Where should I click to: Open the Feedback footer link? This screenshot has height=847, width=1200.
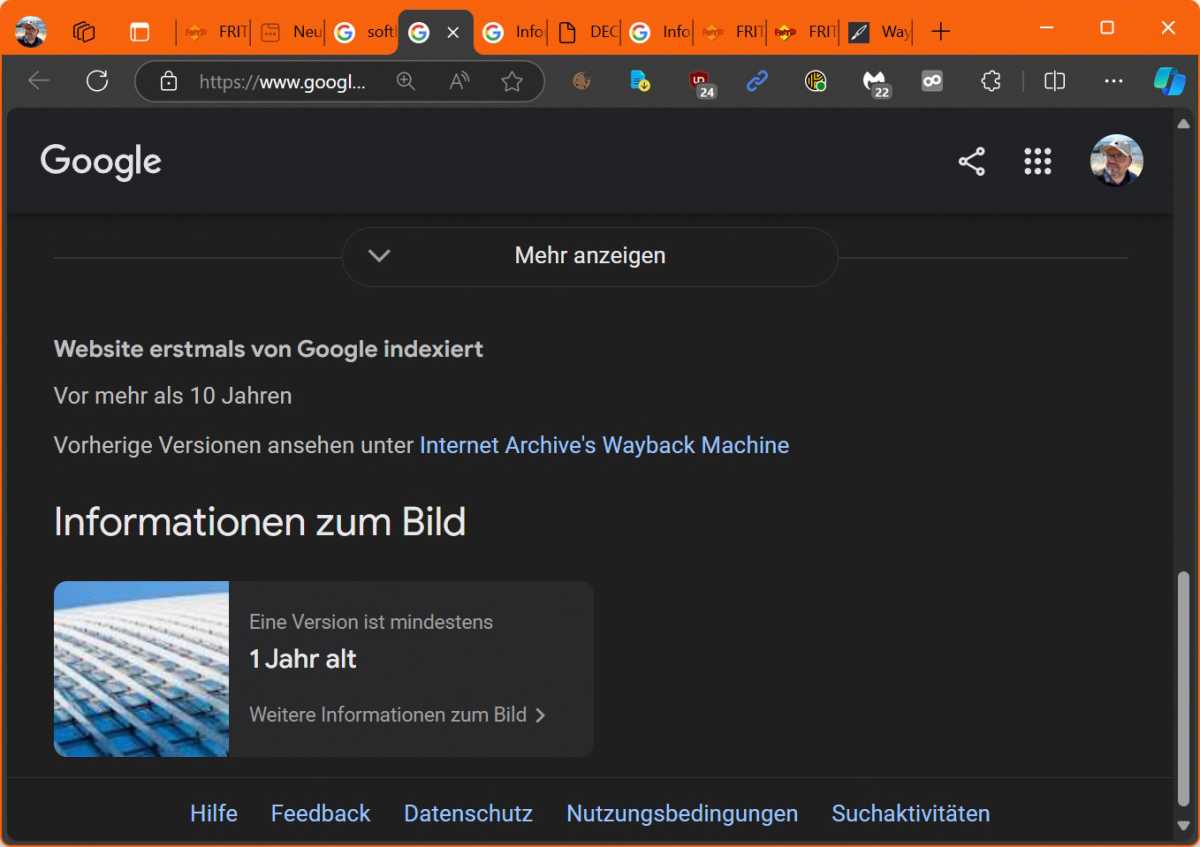coord(321,814)
